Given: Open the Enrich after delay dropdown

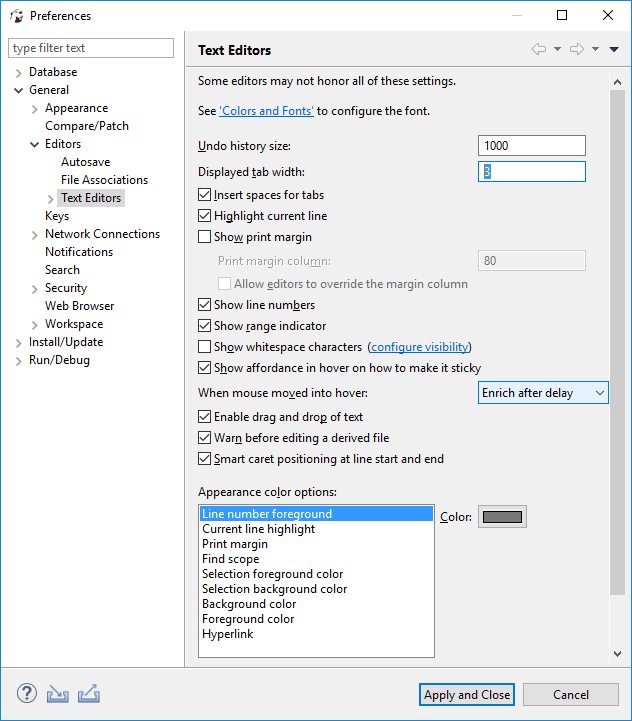Looking at the screenshot, I should [543, 393].
